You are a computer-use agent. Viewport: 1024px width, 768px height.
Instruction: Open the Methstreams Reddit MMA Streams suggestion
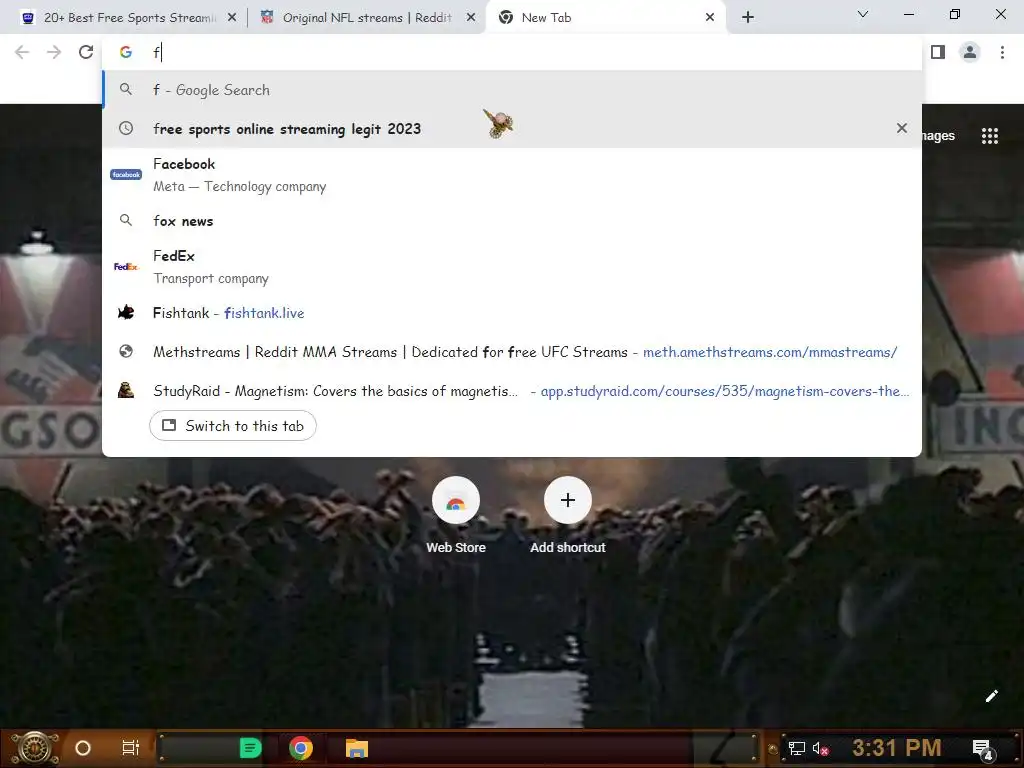point(512,352)
